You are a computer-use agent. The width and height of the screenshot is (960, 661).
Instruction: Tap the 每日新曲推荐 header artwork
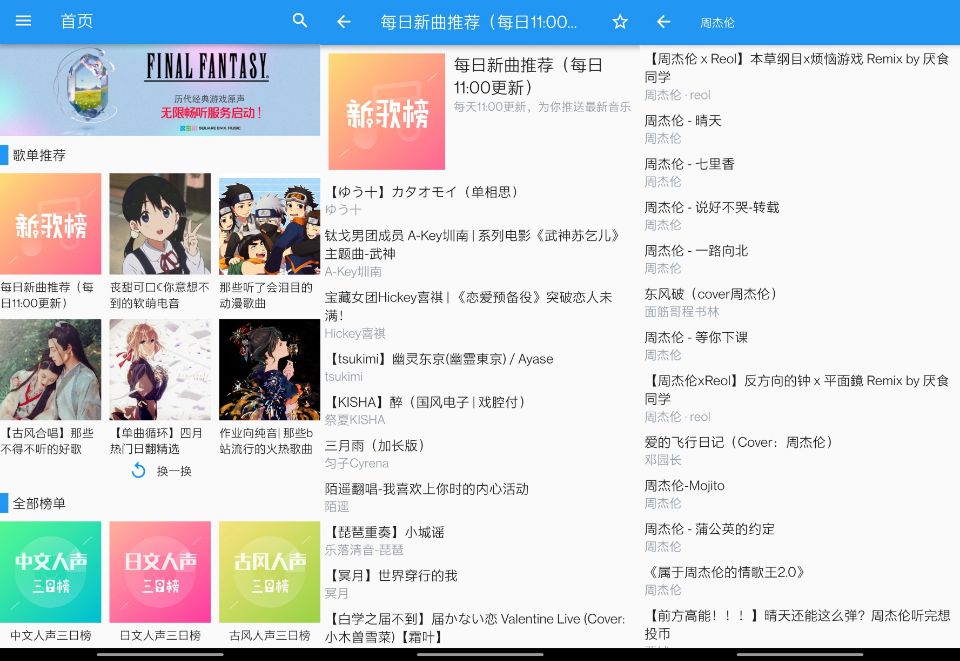coord(386,110)
